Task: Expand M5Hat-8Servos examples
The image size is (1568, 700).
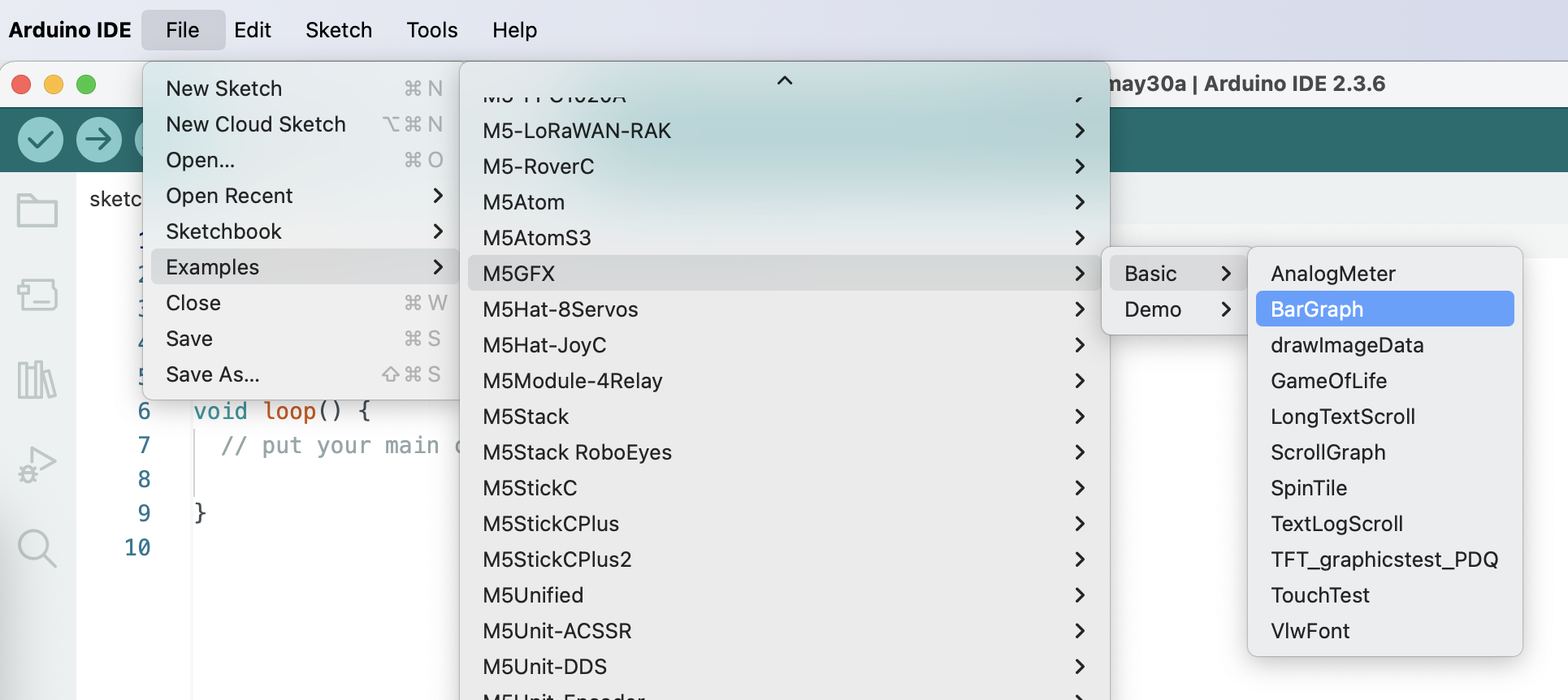Action: [x=785, y=309]
